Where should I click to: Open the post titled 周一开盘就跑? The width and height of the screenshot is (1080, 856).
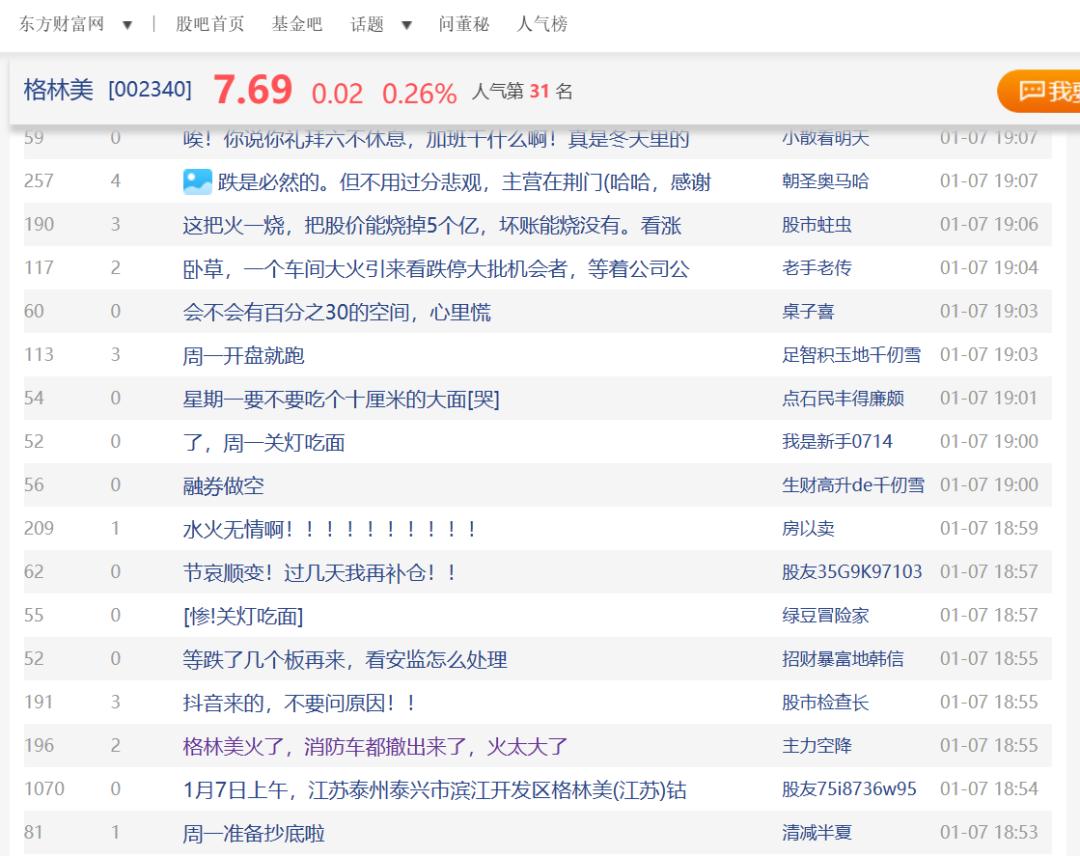tap(243, 355)
